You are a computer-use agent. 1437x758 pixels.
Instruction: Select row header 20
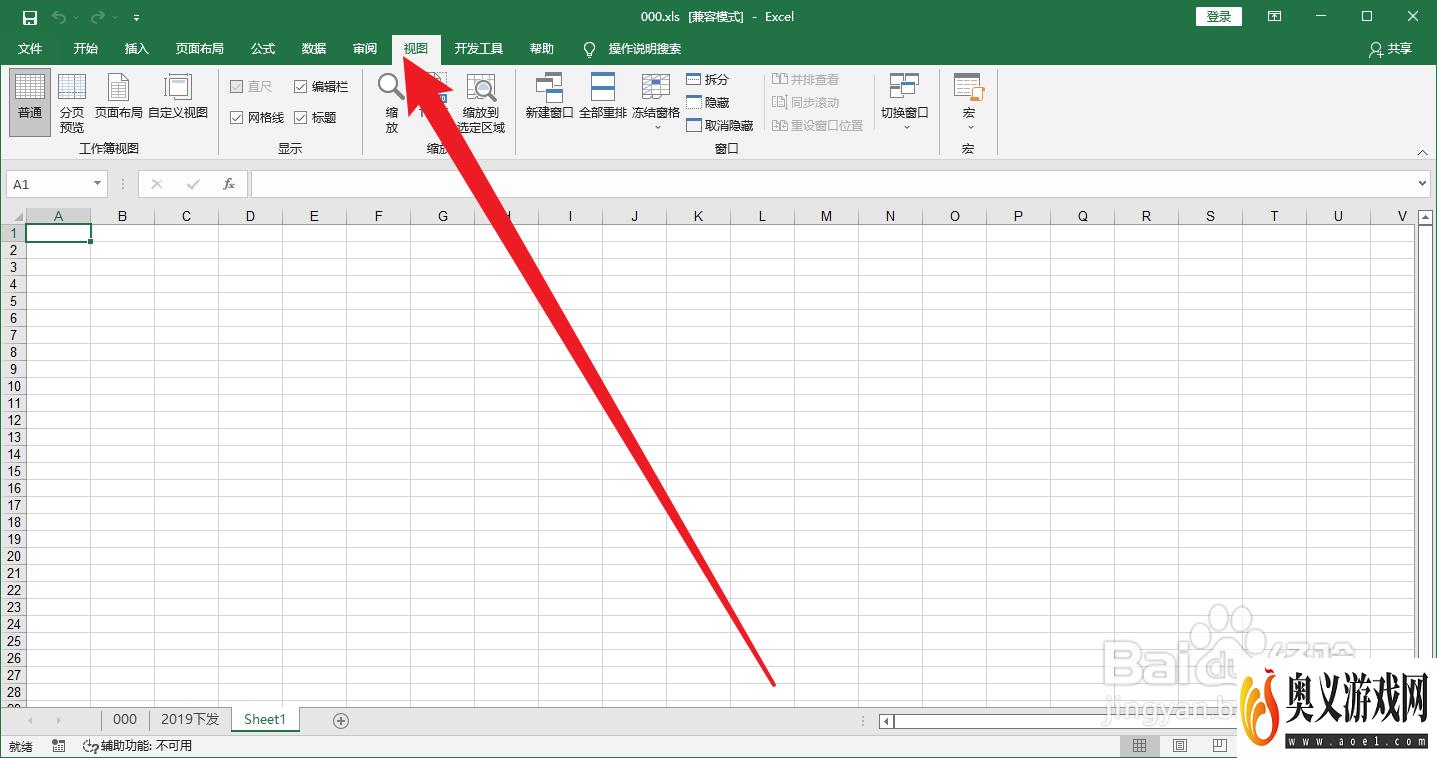(13, 556)
